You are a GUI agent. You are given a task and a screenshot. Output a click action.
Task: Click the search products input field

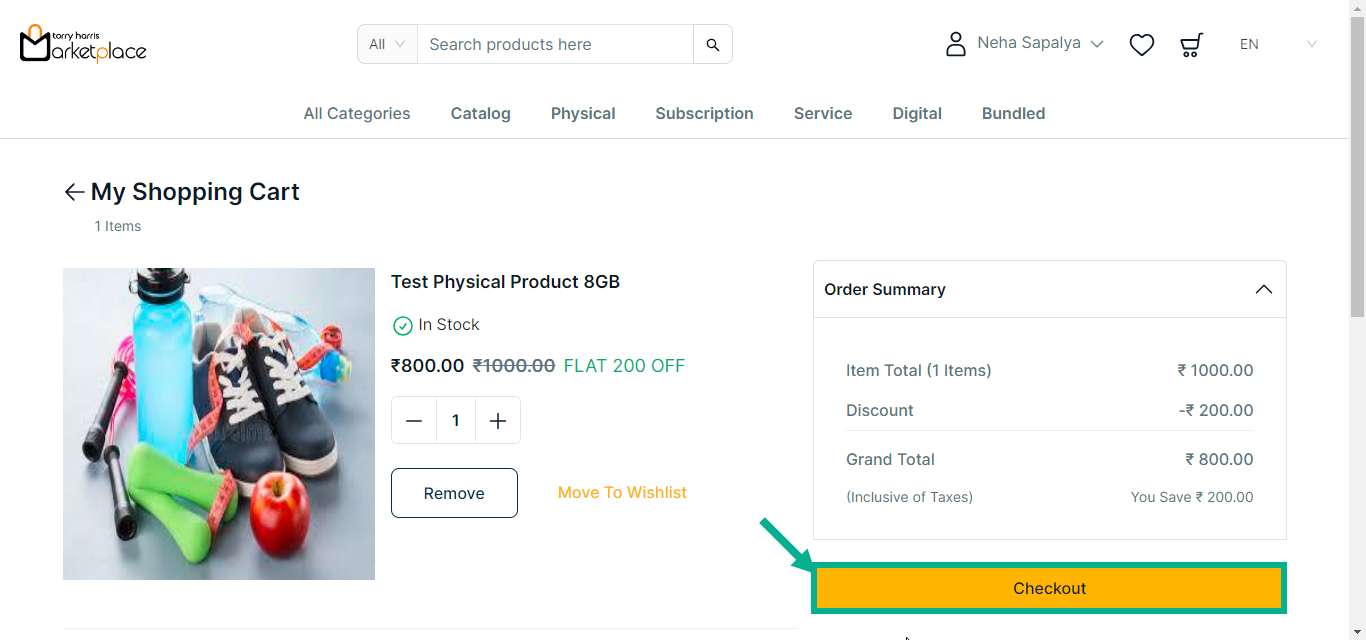[555, 45]
